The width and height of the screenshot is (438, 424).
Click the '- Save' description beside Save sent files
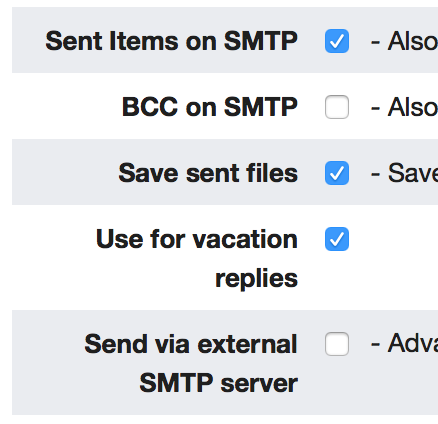pos(404,173)
